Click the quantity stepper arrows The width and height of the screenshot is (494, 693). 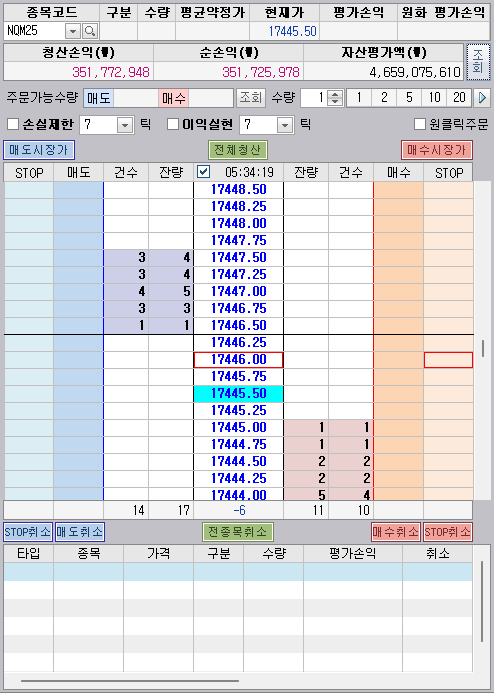click(335, 97)
